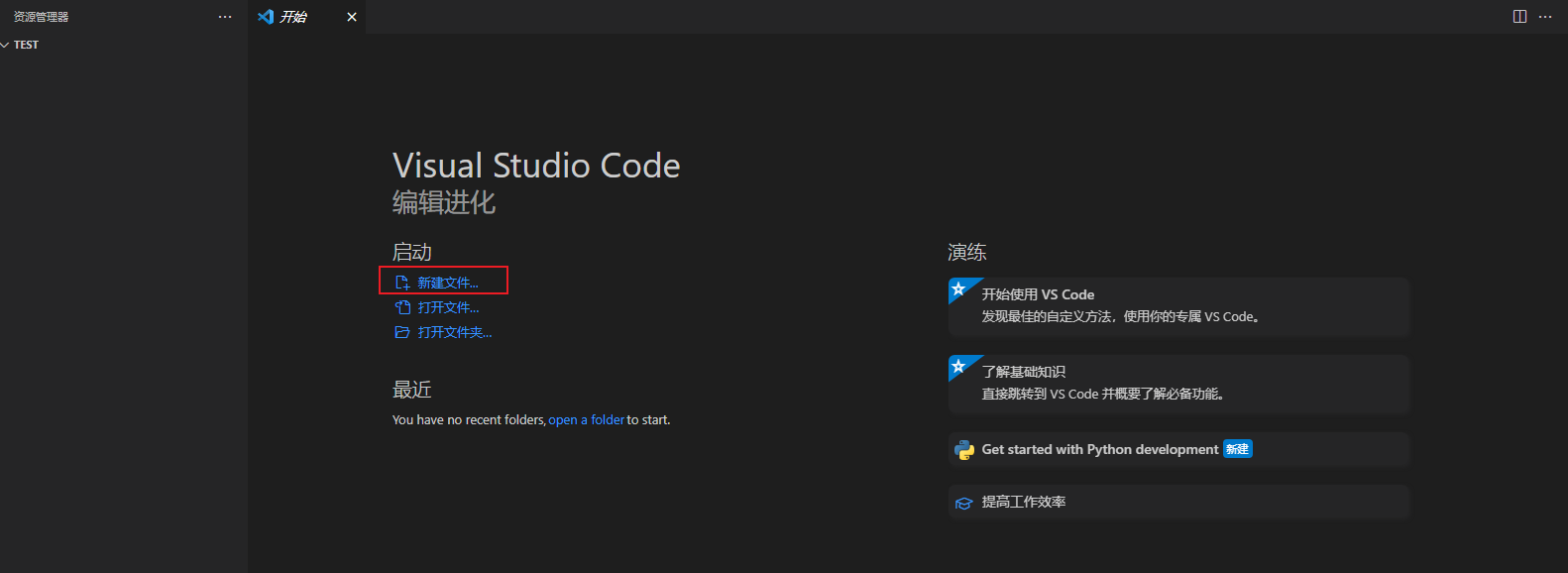This screenshot has width=1568, height=573.
Task: Close the 开始 tab
Action: pyautogui.click(x=351, y=17)
